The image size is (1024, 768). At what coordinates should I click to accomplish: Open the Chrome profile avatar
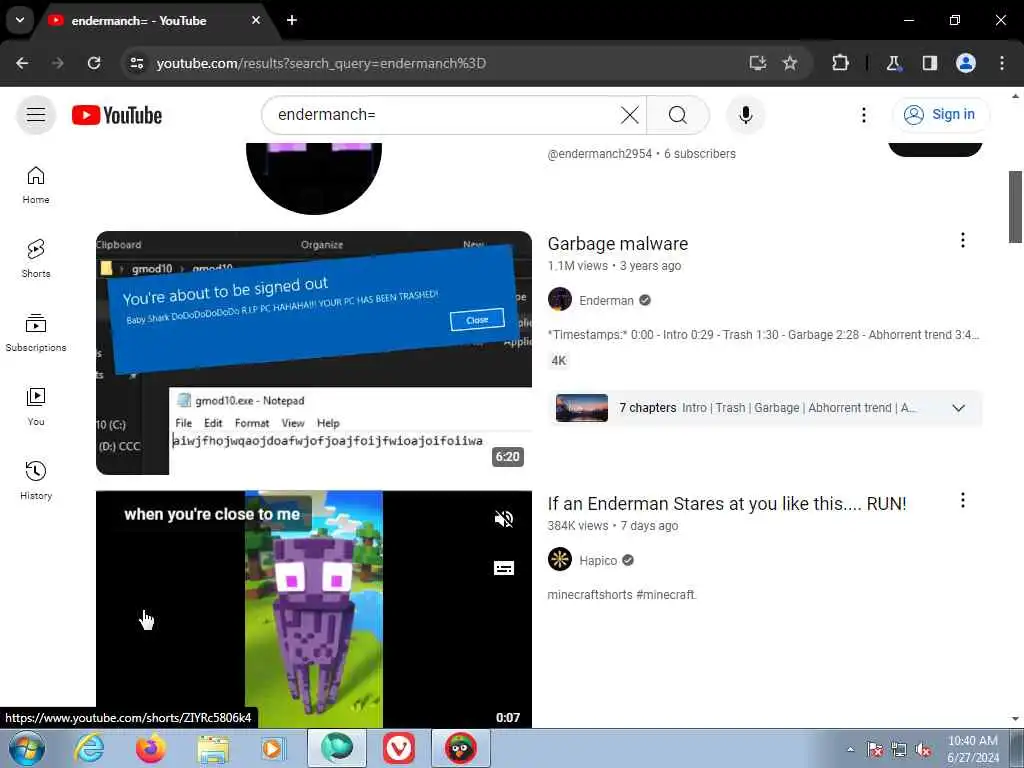(966, 63)
